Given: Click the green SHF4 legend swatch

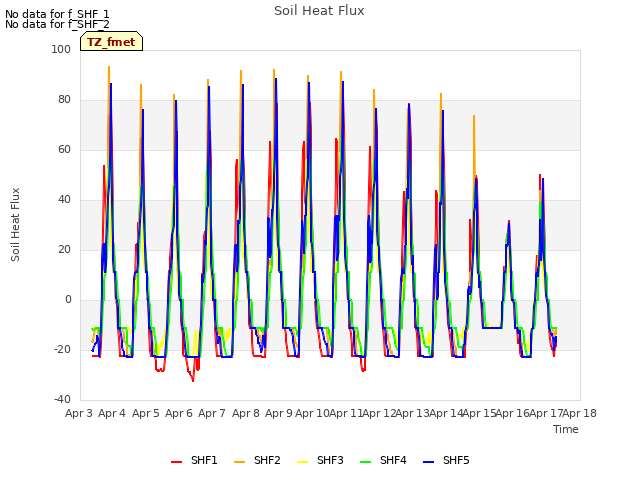Looking at the screenshot, I should [x=366, y=462].
